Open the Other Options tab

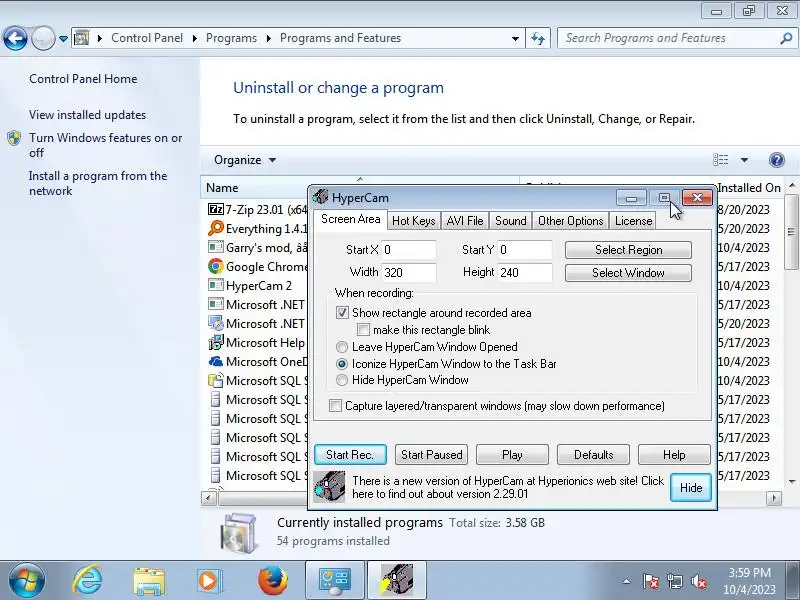click(570, 221)
